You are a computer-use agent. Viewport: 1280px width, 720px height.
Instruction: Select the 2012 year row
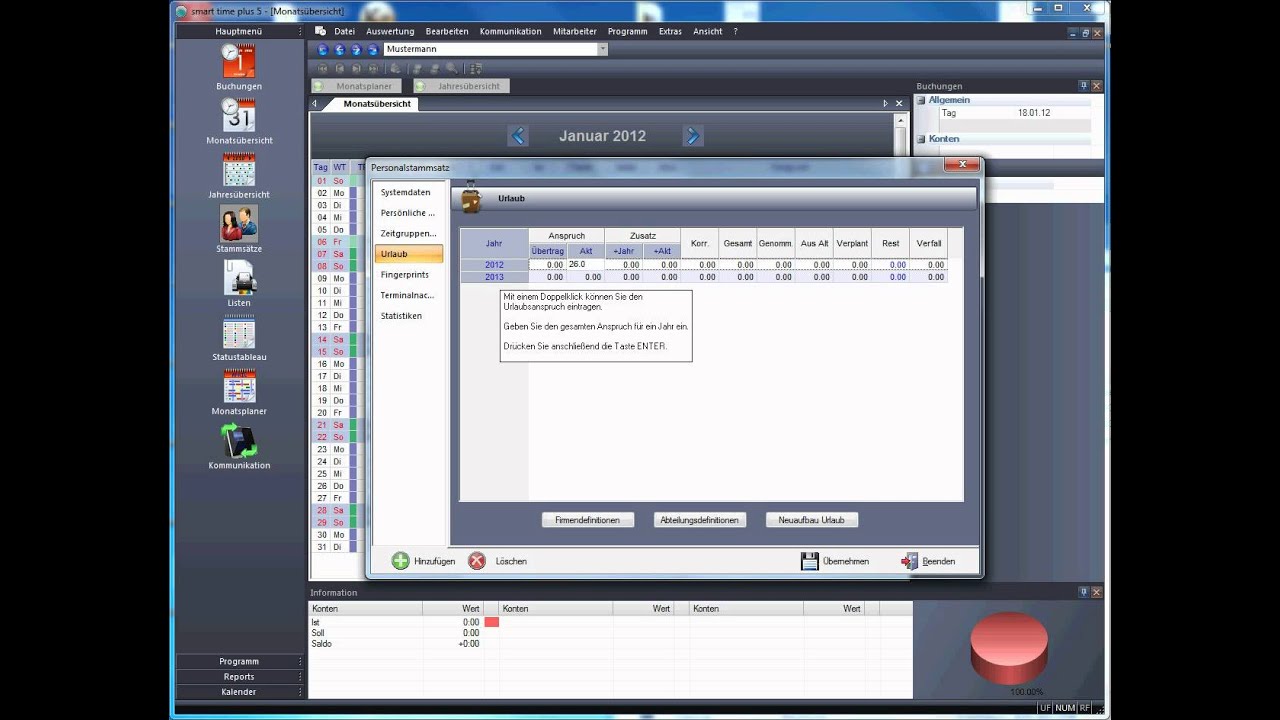click(494, 265)
